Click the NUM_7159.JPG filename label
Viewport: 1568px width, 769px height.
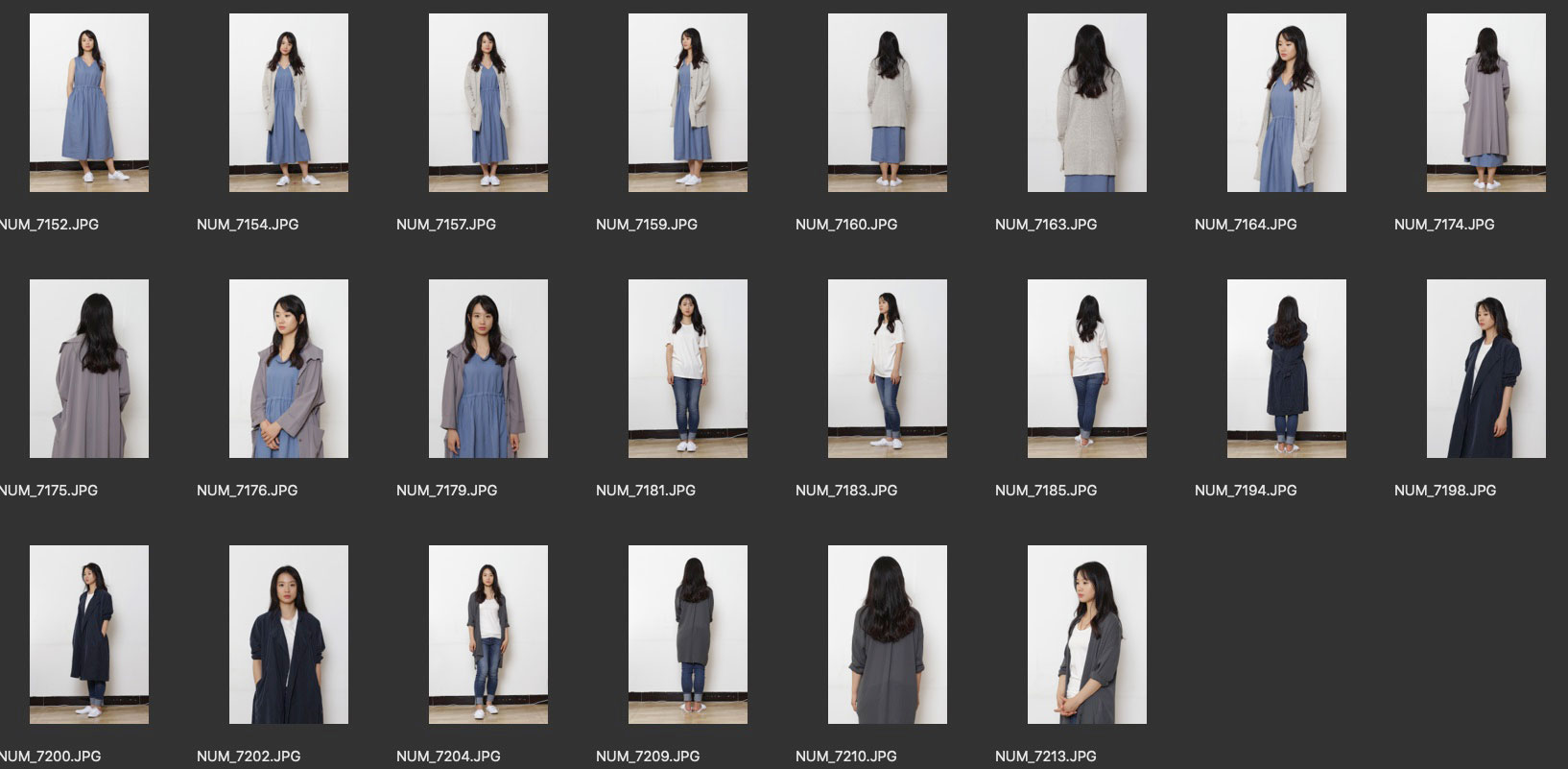point(647,225)
